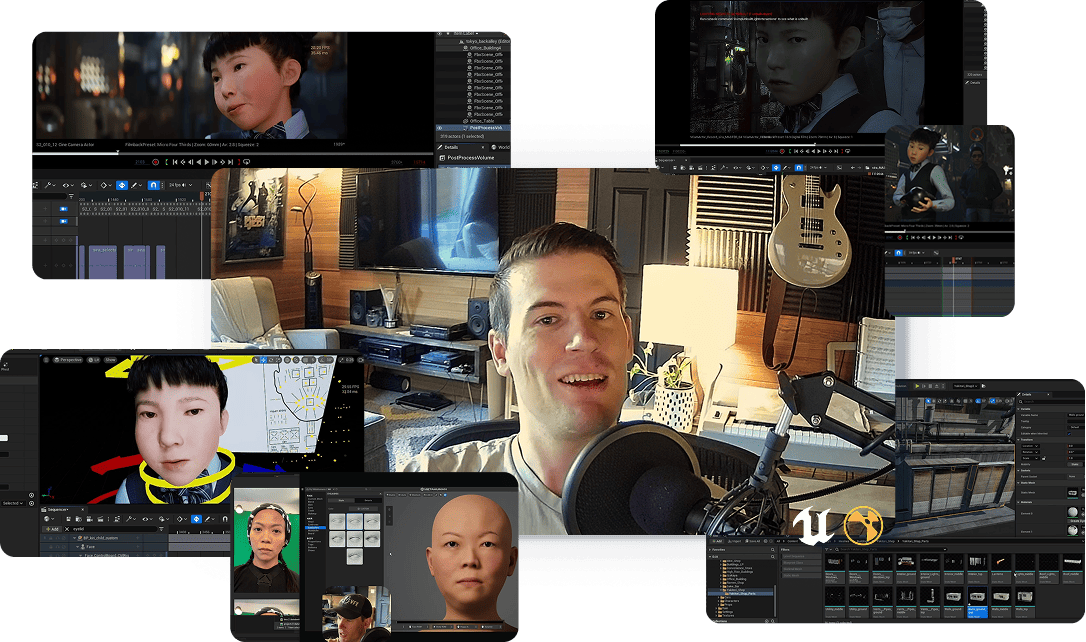The height and width of the screenshot is (642, 1086).
Task: Click the green-screen actress video in MetaHuman panel
Action: 267,540
